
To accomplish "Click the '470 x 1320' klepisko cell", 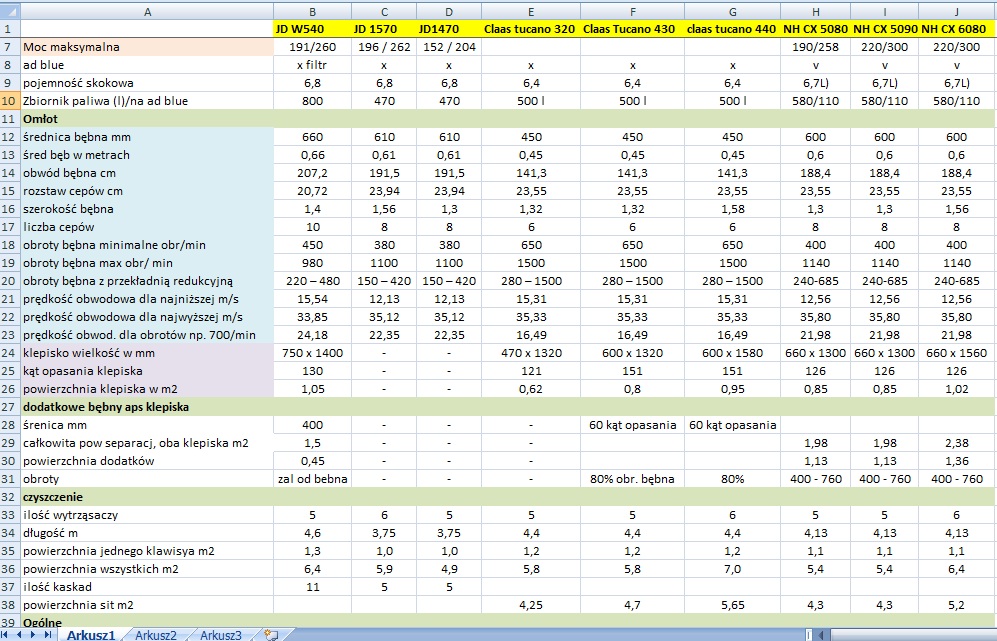I will click(531, 353).
